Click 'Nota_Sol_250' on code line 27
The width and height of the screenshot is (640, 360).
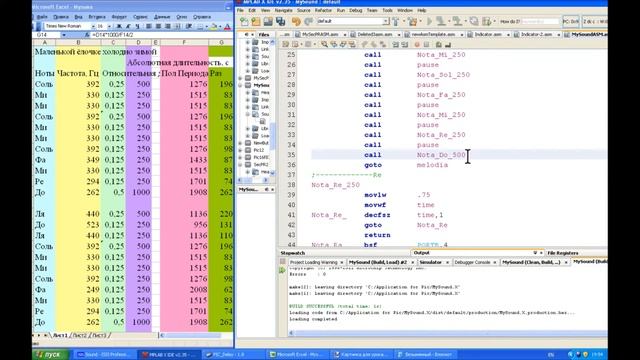click(443, 75)
